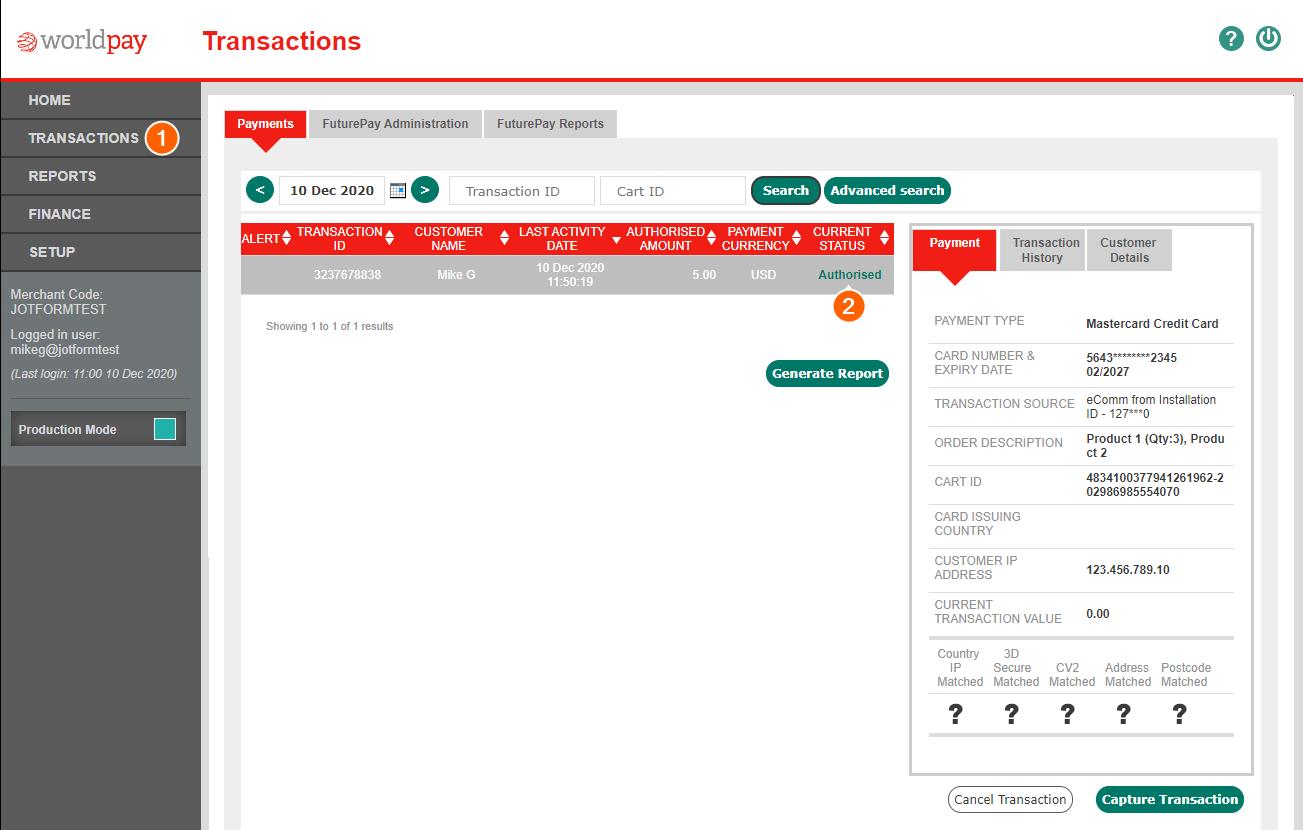The width and height of the screenshot is (1303, 830).
Task: Click Address Matched question mark
Action: coord(1124,714)
